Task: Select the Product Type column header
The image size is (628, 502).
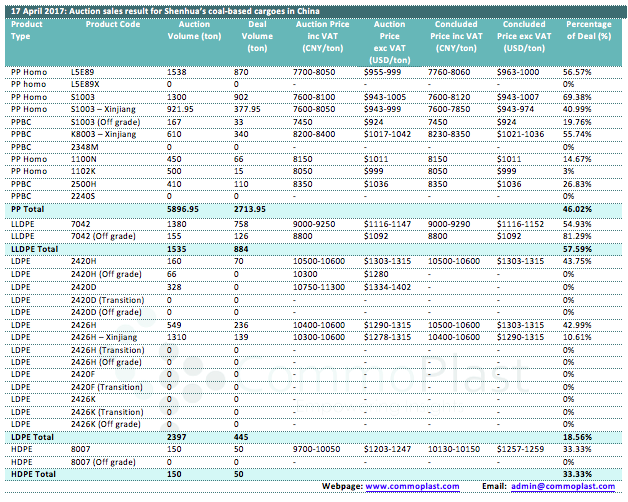Action: 28,28
